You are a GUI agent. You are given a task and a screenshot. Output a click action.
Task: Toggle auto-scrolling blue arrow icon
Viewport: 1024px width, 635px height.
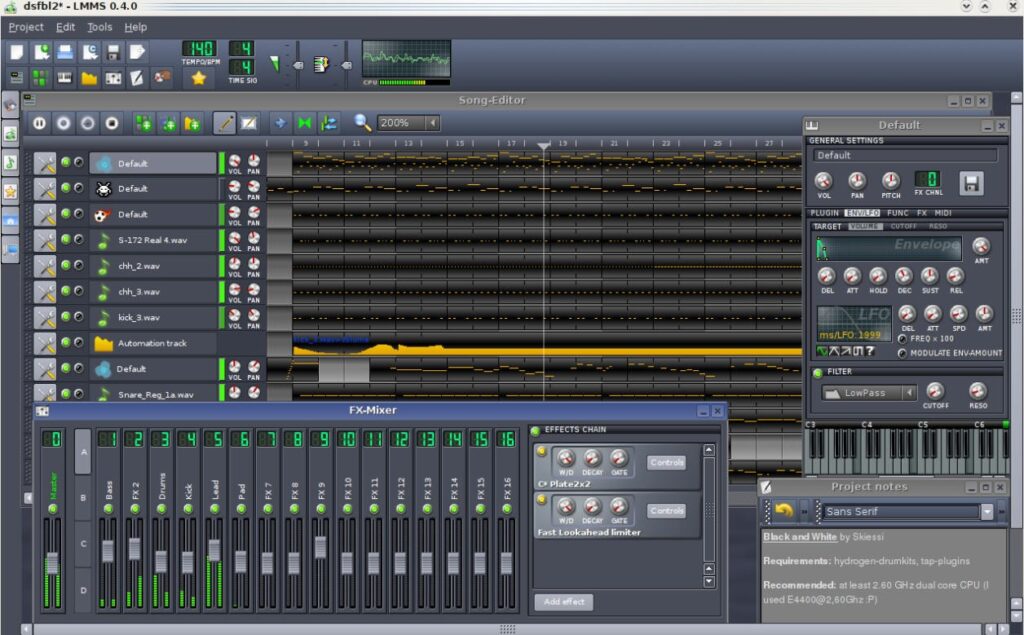280,123
